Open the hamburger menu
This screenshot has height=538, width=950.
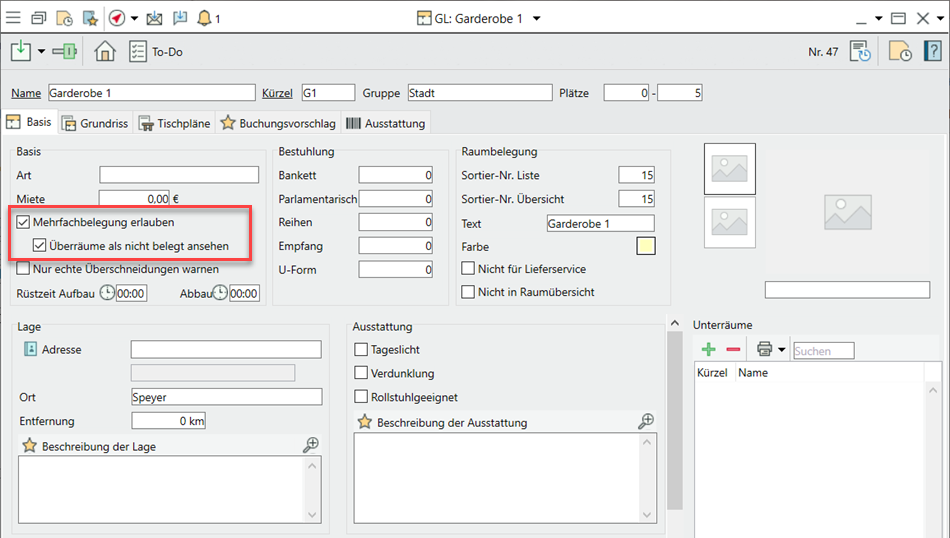tap(14, 18)
